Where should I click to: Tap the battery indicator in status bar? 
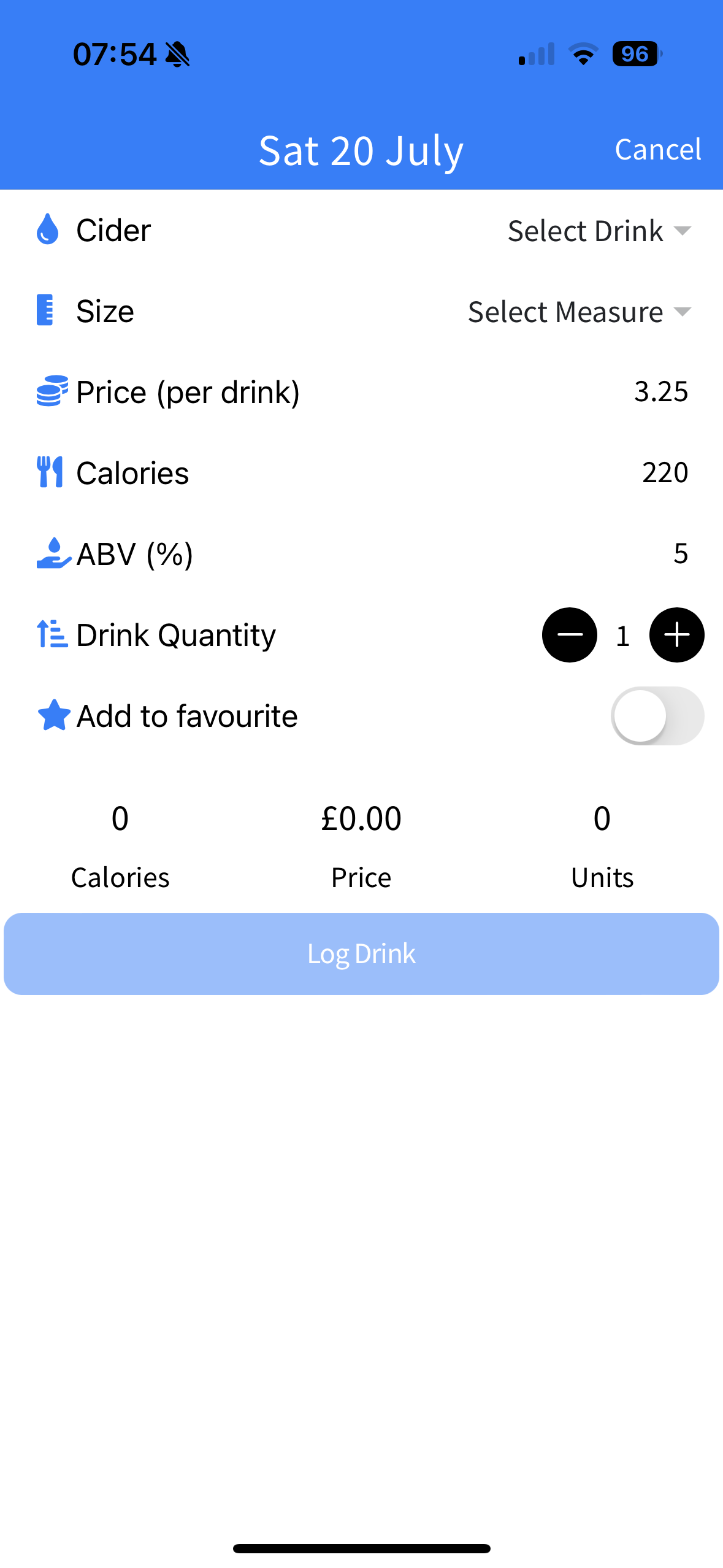(636, 54)
